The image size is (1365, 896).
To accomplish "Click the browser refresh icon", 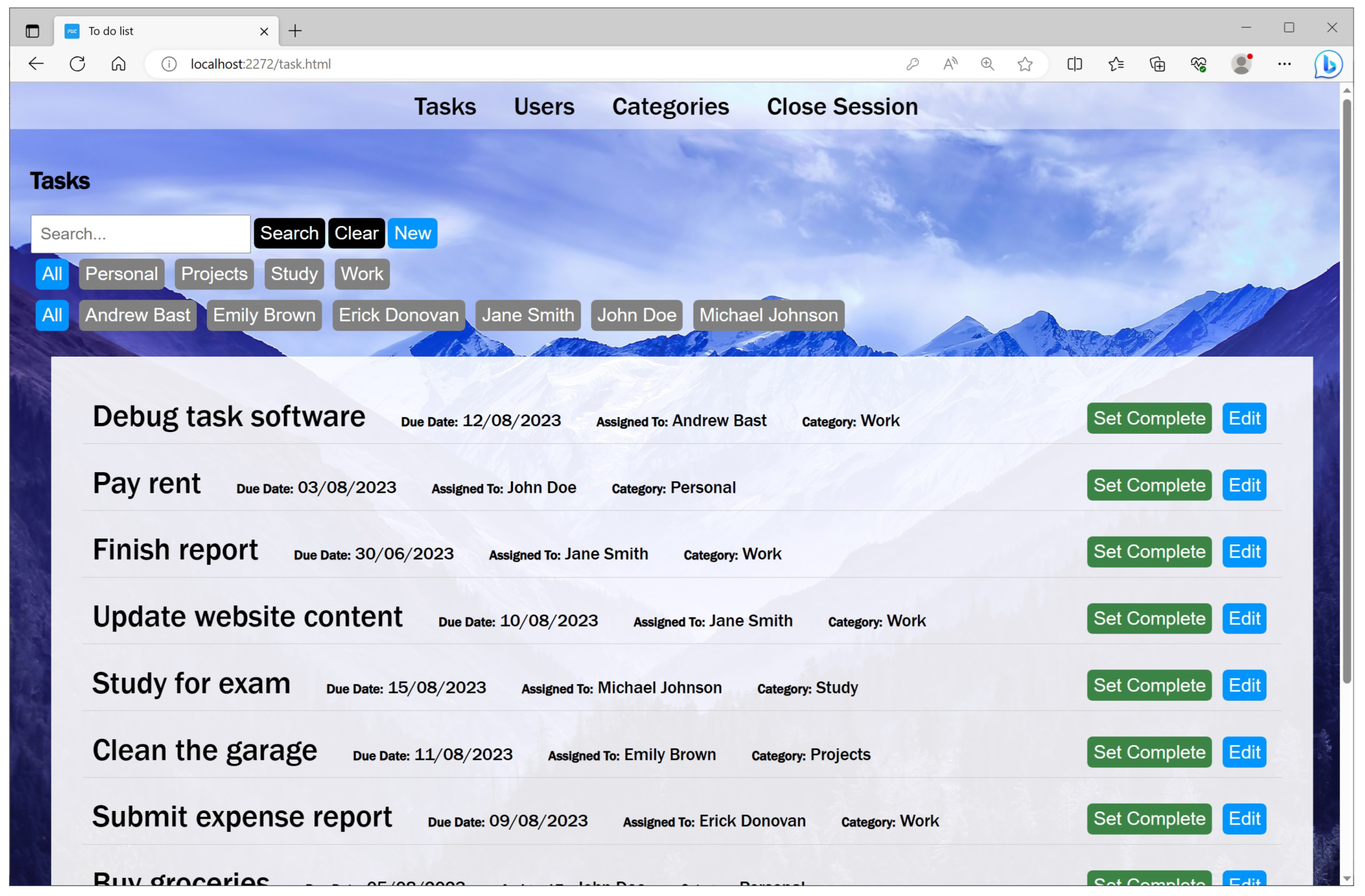I will pos(77,64).
